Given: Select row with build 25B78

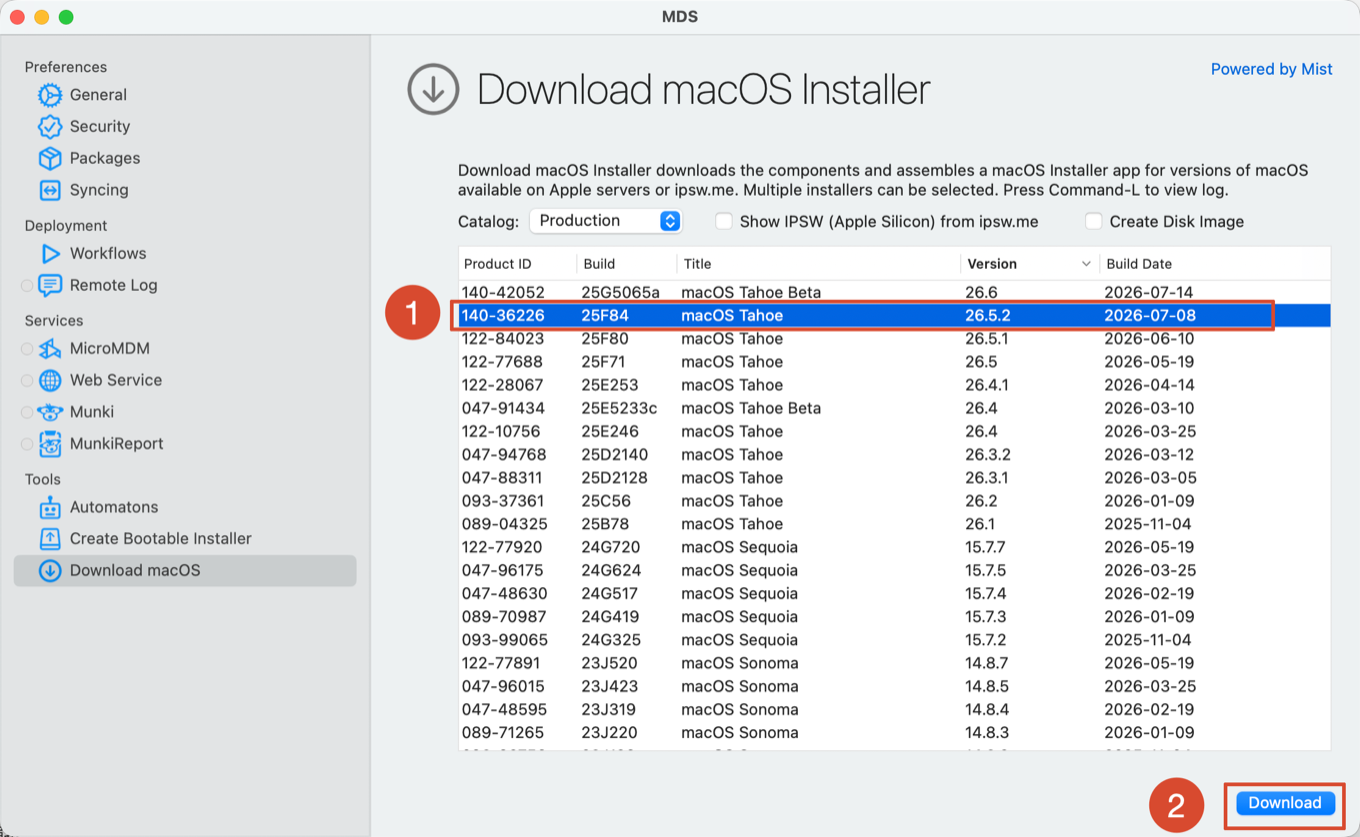Looking at the screenshot, I should (895, 524).
